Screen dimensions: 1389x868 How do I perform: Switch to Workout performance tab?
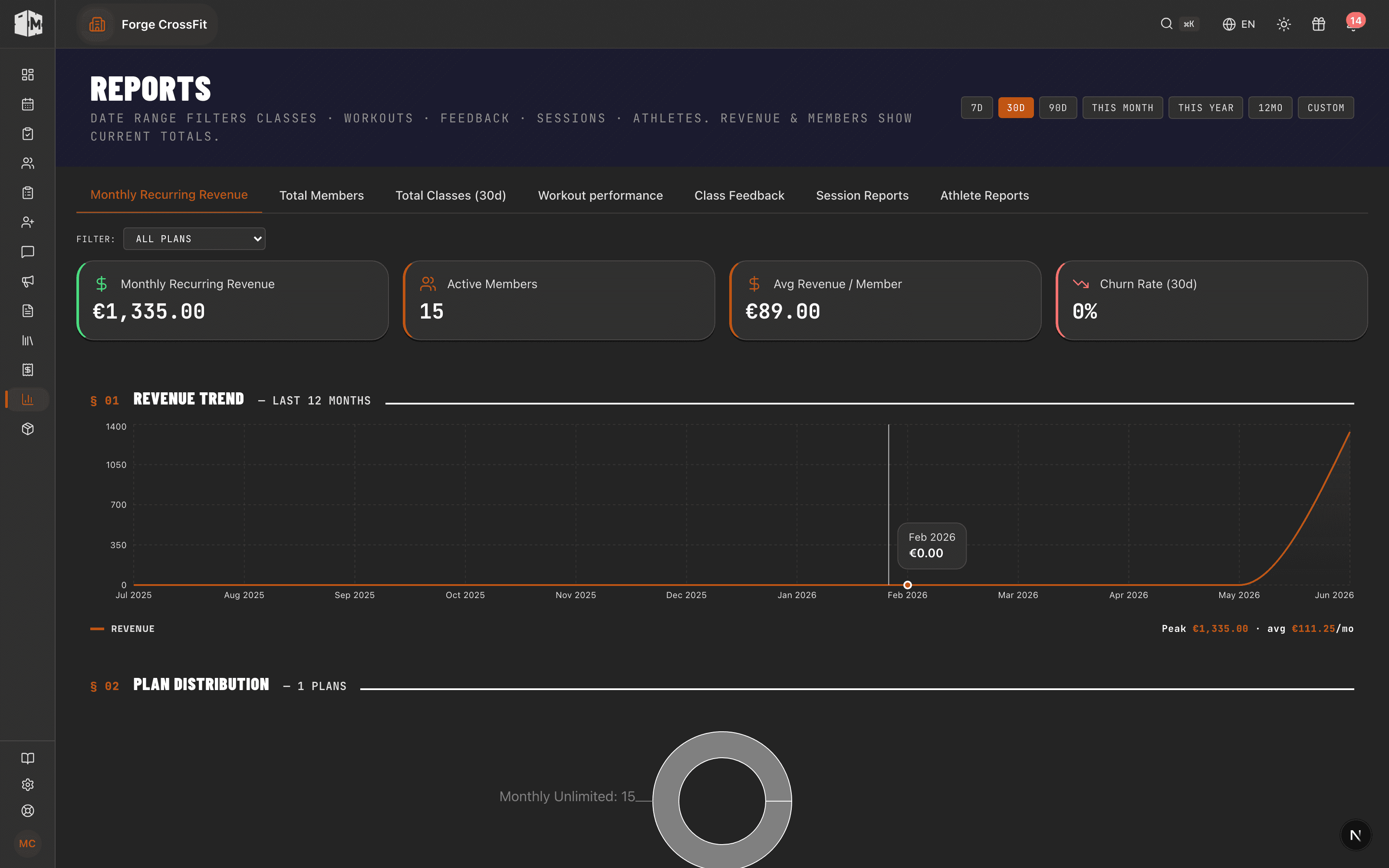(600, 196)
